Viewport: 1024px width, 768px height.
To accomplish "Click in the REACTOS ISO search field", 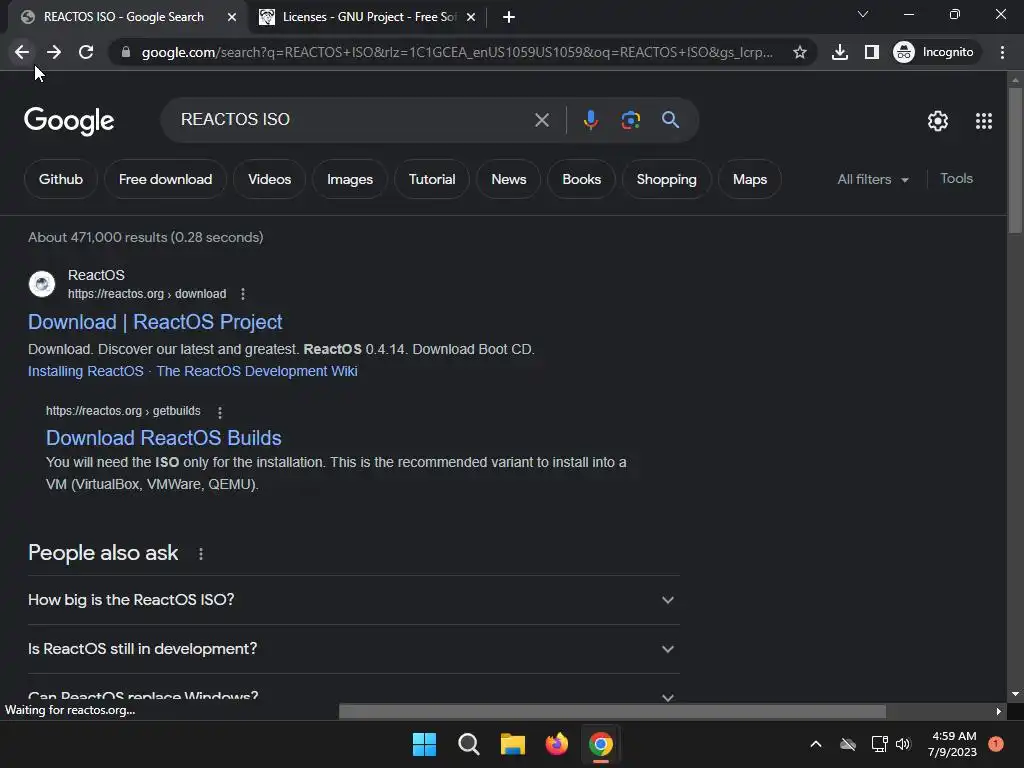I will click(353, 120).
